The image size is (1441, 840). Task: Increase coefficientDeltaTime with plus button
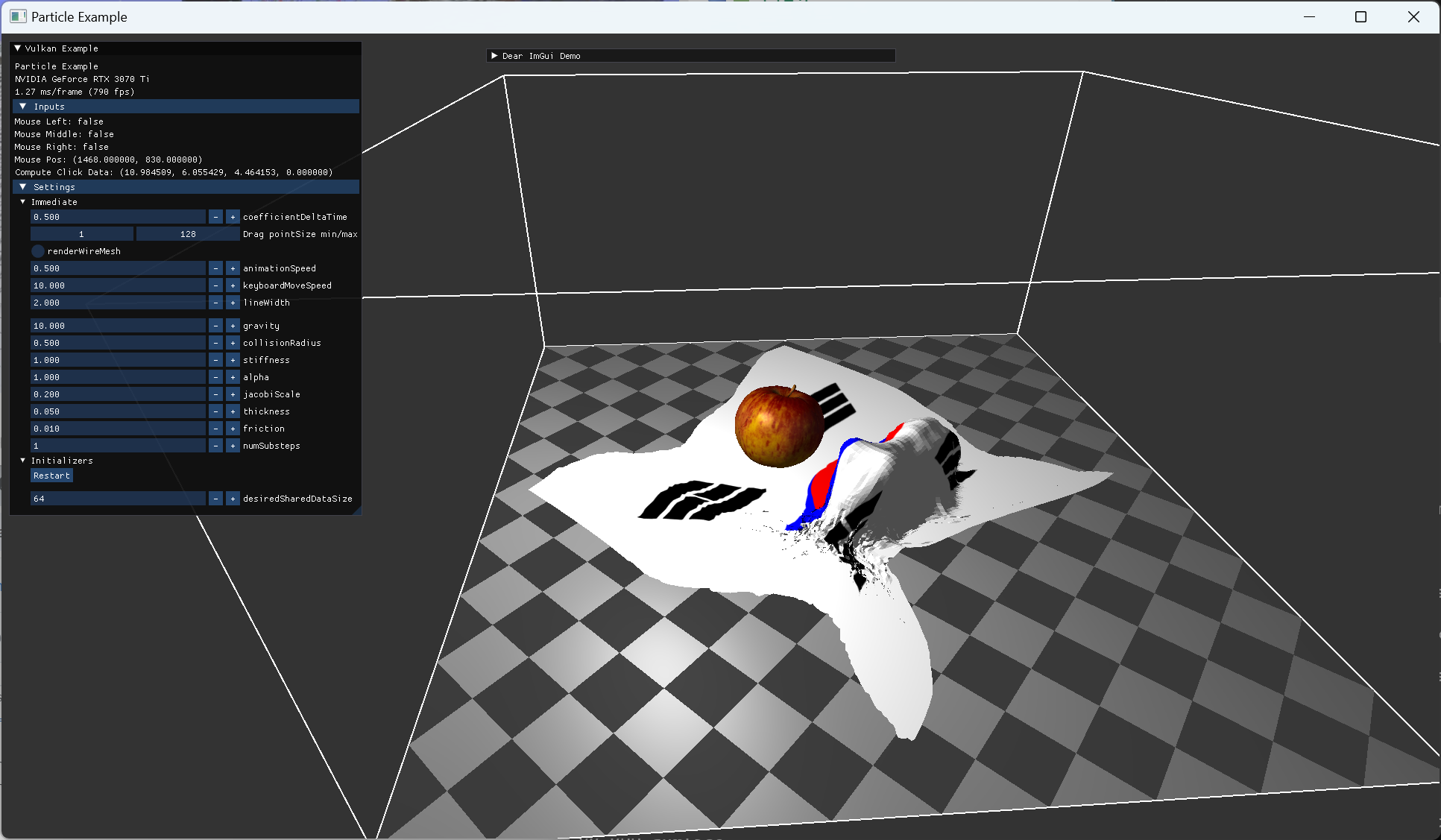click(x=233, y=217)
